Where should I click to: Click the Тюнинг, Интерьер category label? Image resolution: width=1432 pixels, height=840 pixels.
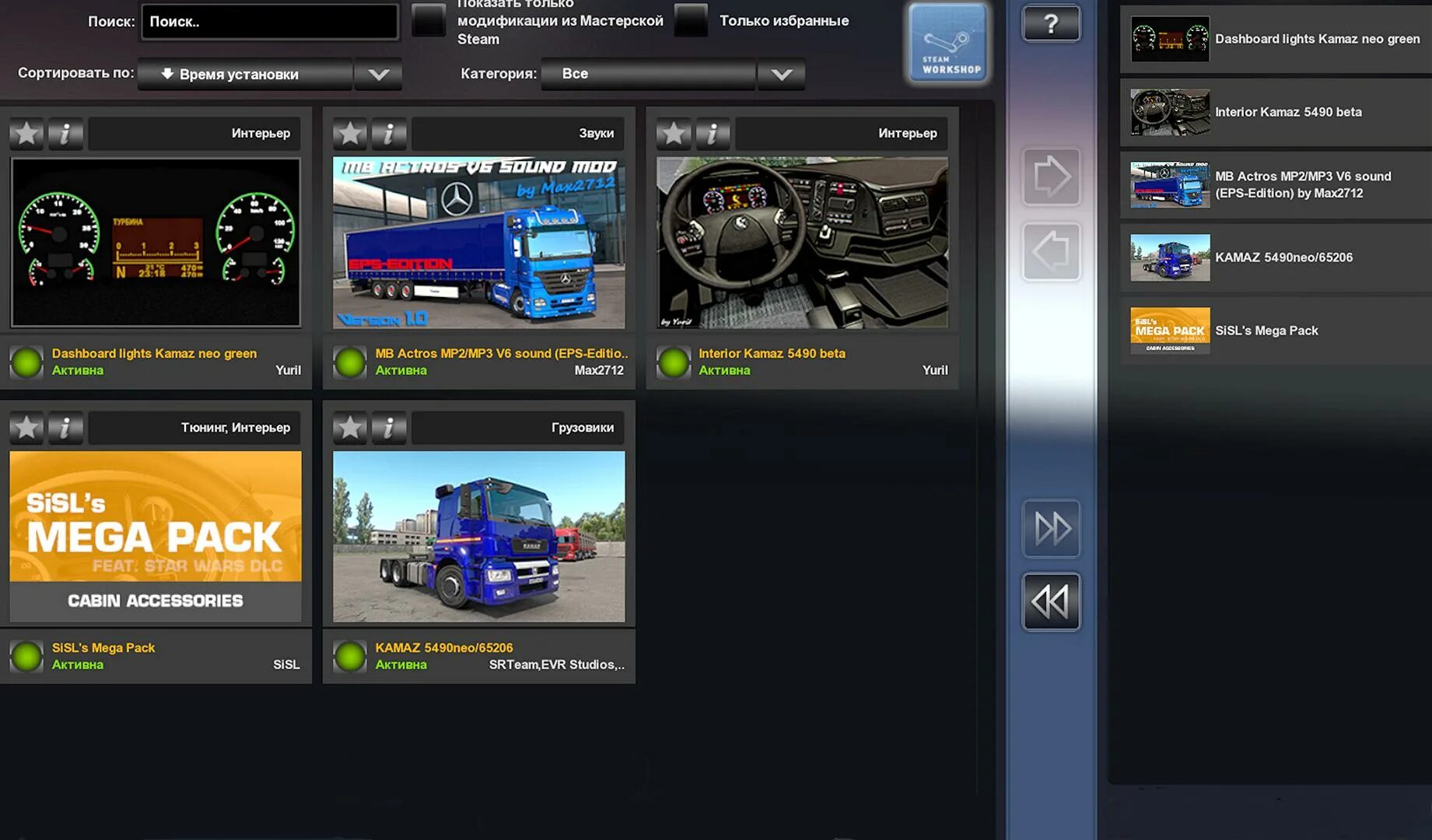tap(236, 428)
